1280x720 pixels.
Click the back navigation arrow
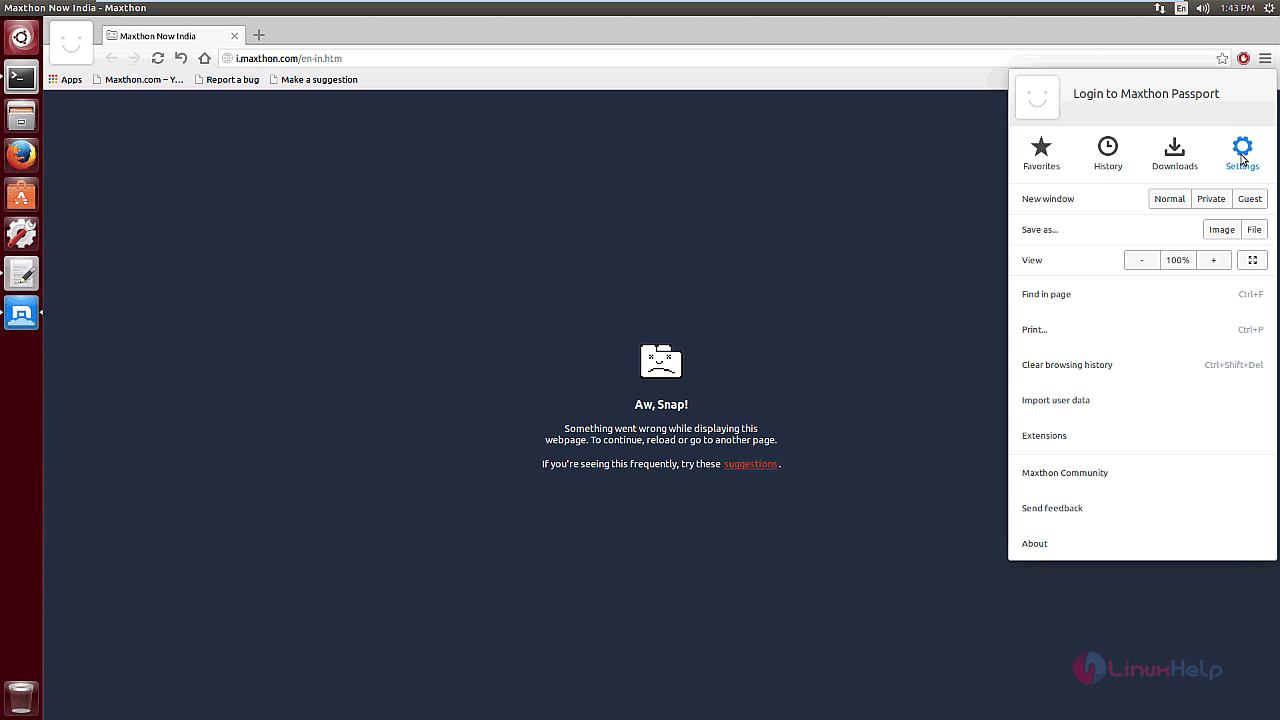pos(112,58)
